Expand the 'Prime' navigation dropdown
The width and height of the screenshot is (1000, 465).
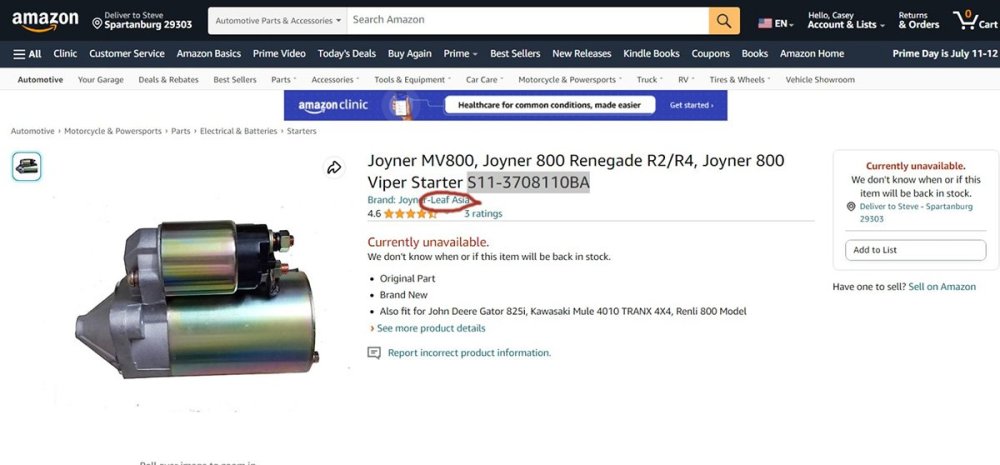pyautogui.click(x=460, y=54)
